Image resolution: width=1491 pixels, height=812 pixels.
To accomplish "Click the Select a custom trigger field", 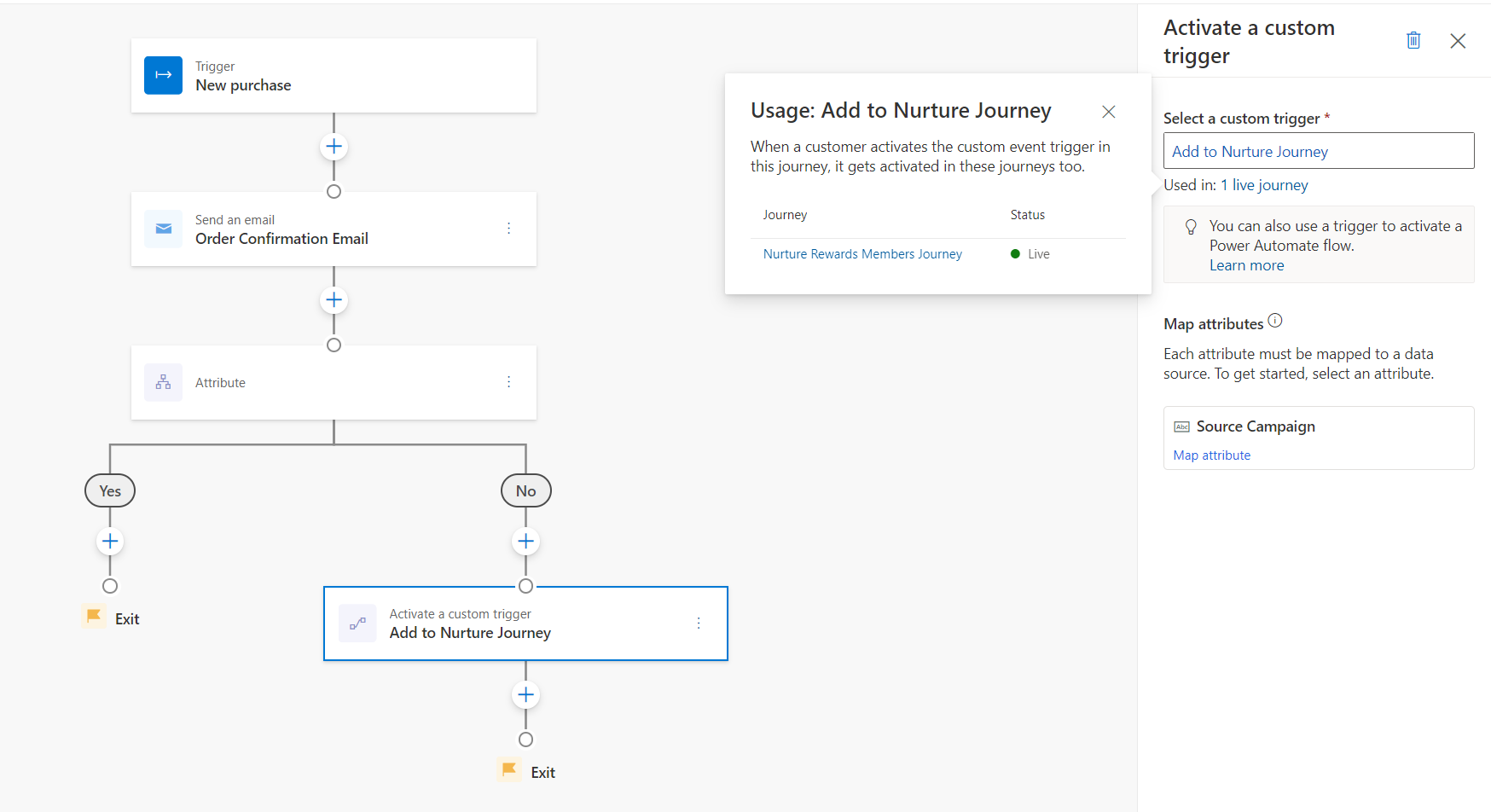I will point(1318,151).
